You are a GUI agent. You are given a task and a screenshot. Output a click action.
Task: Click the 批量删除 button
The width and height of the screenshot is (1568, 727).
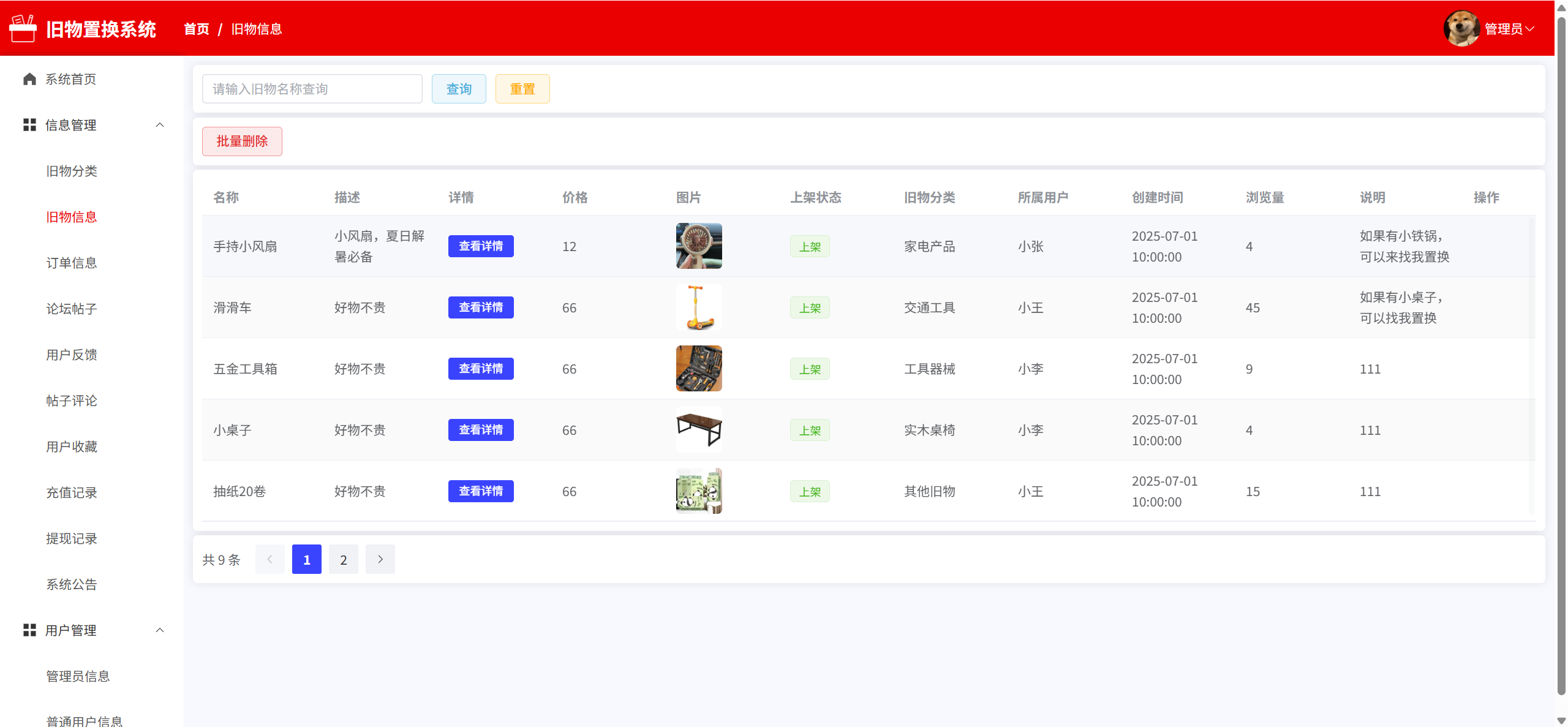point(242,141)
